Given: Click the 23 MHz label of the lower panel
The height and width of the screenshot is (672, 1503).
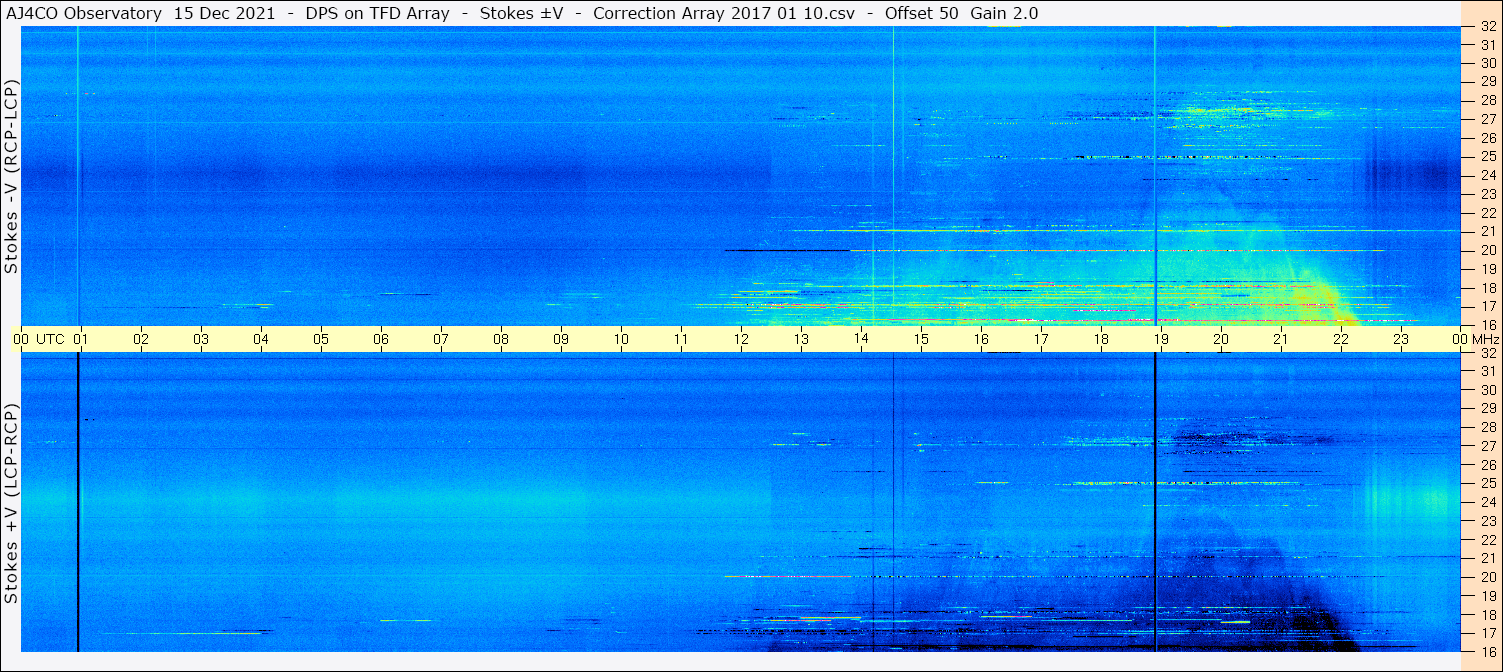Looking at the screenshot, I should point(1487,521).
